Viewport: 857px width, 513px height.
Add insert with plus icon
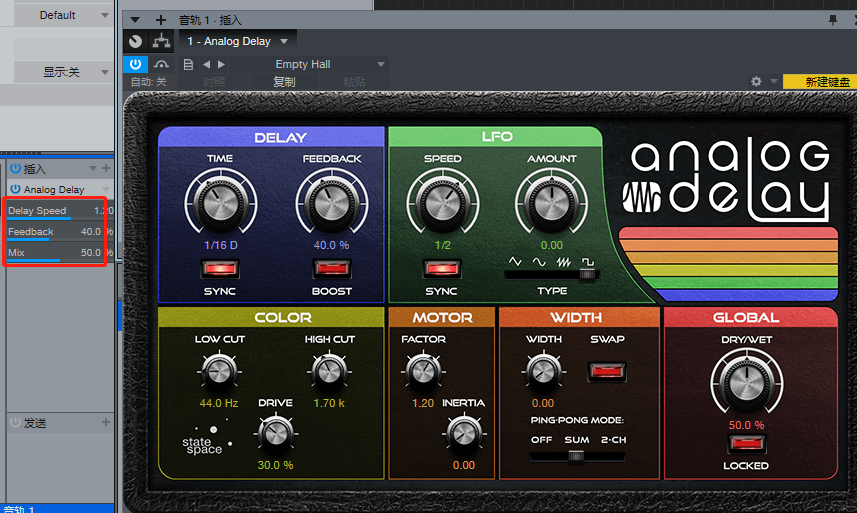click(106, 168)
